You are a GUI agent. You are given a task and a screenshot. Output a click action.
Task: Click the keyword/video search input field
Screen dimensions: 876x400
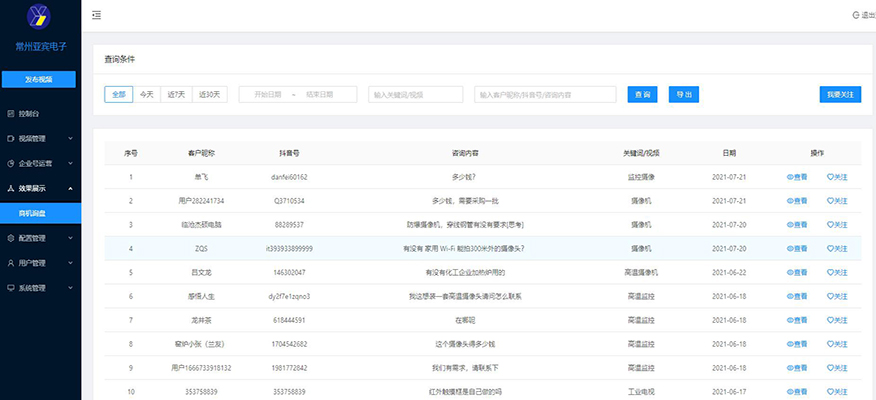coord(415,94)
